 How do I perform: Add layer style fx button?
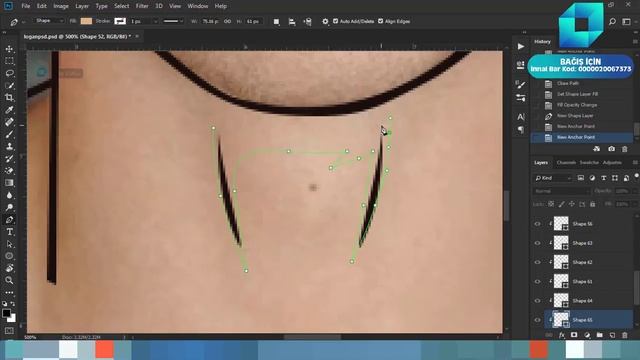pos(562,335)
